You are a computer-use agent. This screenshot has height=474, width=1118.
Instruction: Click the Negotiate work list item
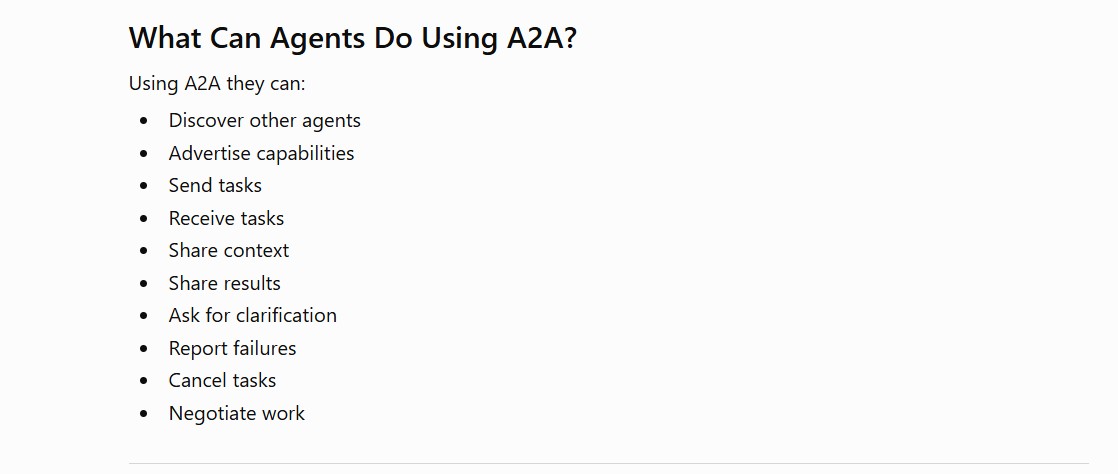pos(237,413)
